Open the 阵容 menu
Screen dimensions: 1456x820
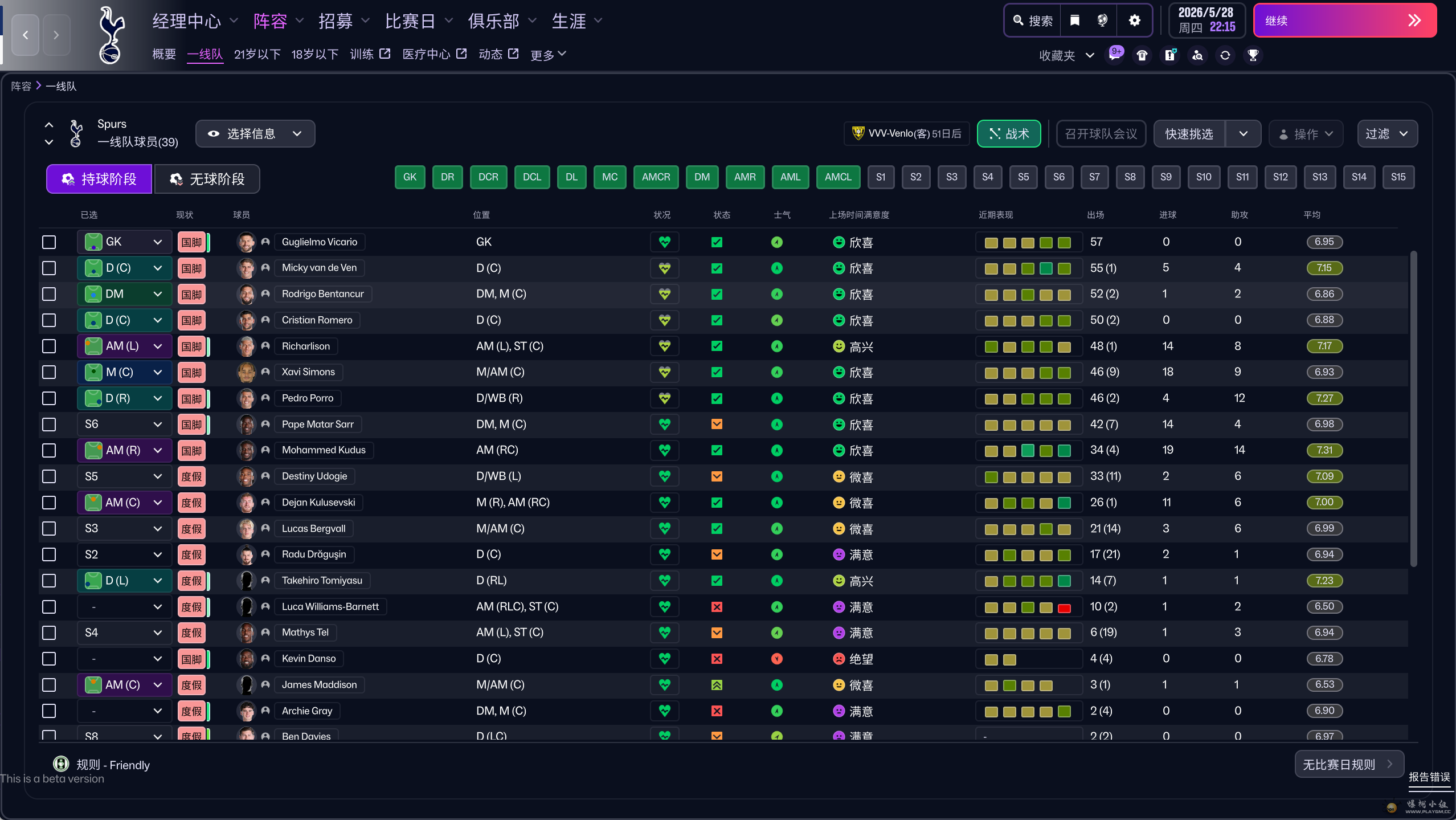click(271, 21)
